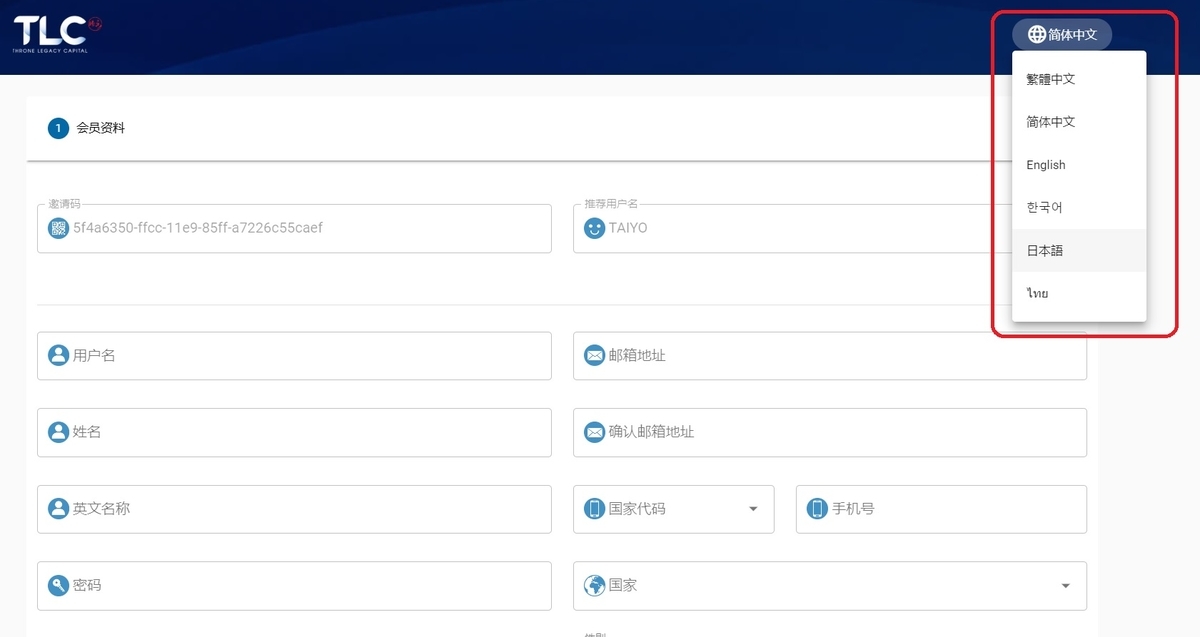Screen dimensions: 1200x637
Task: Click the person icon in 英文名称 field
Action: 59,508
